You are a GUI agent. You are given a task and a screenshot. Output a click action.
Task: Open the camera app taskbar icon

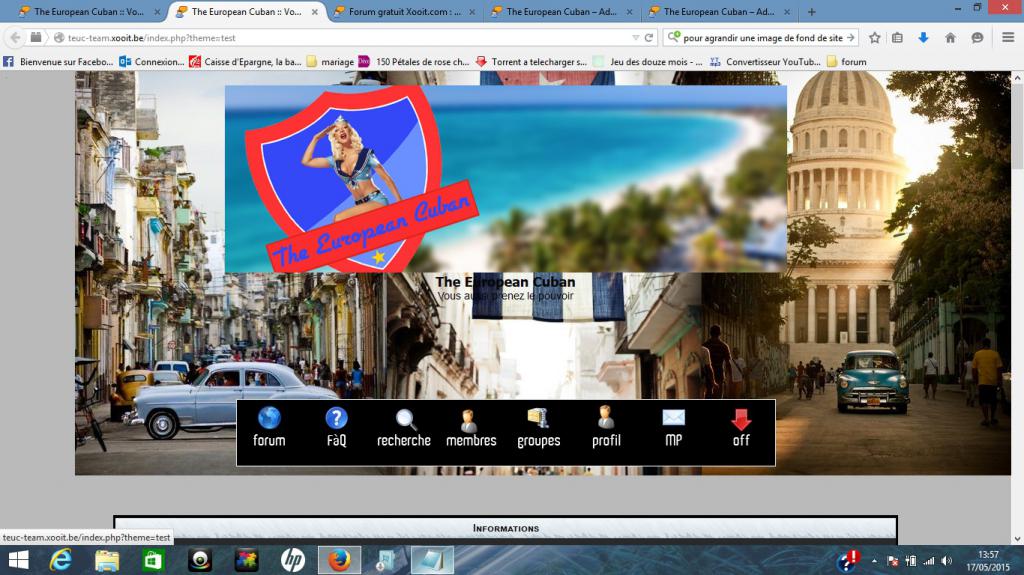tap(200, 561)
